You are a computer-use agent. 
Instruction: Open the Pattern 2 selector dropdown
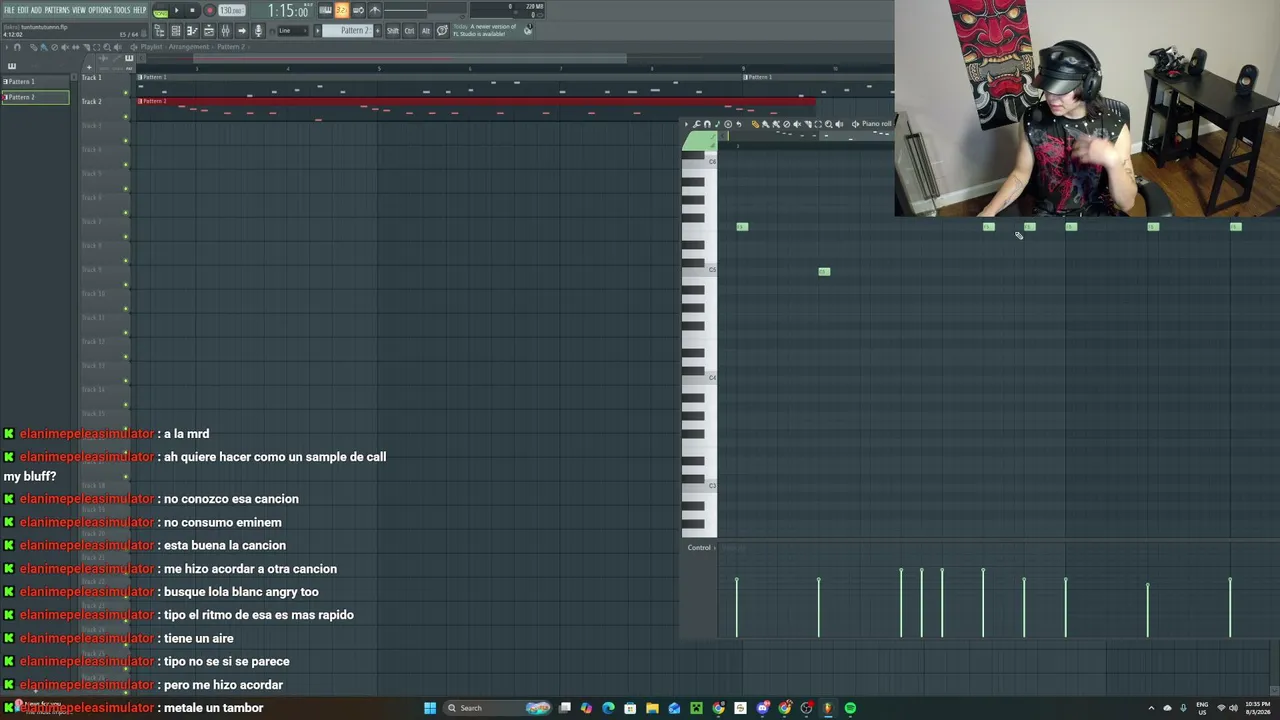352,31
